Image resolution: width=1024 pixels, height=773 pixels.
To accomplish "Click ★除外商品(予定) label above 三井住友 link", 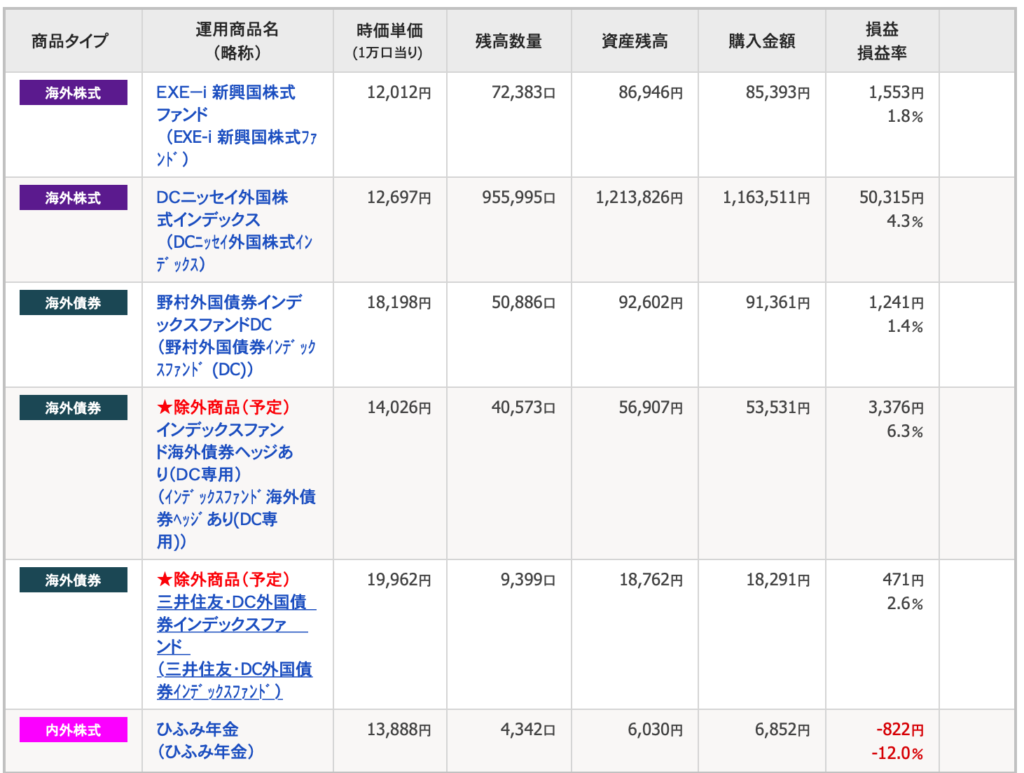I will pyautogui.click(x=223, y=580).
